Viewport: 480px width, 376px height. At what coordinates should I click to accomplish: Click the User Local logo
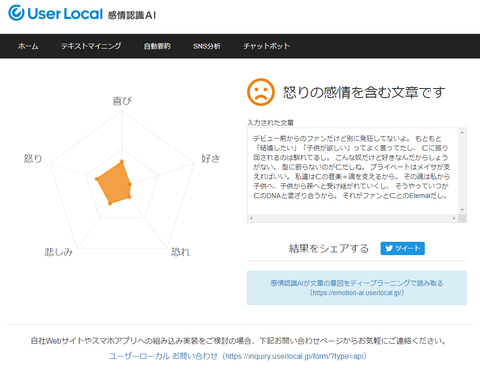coord(55,13)
